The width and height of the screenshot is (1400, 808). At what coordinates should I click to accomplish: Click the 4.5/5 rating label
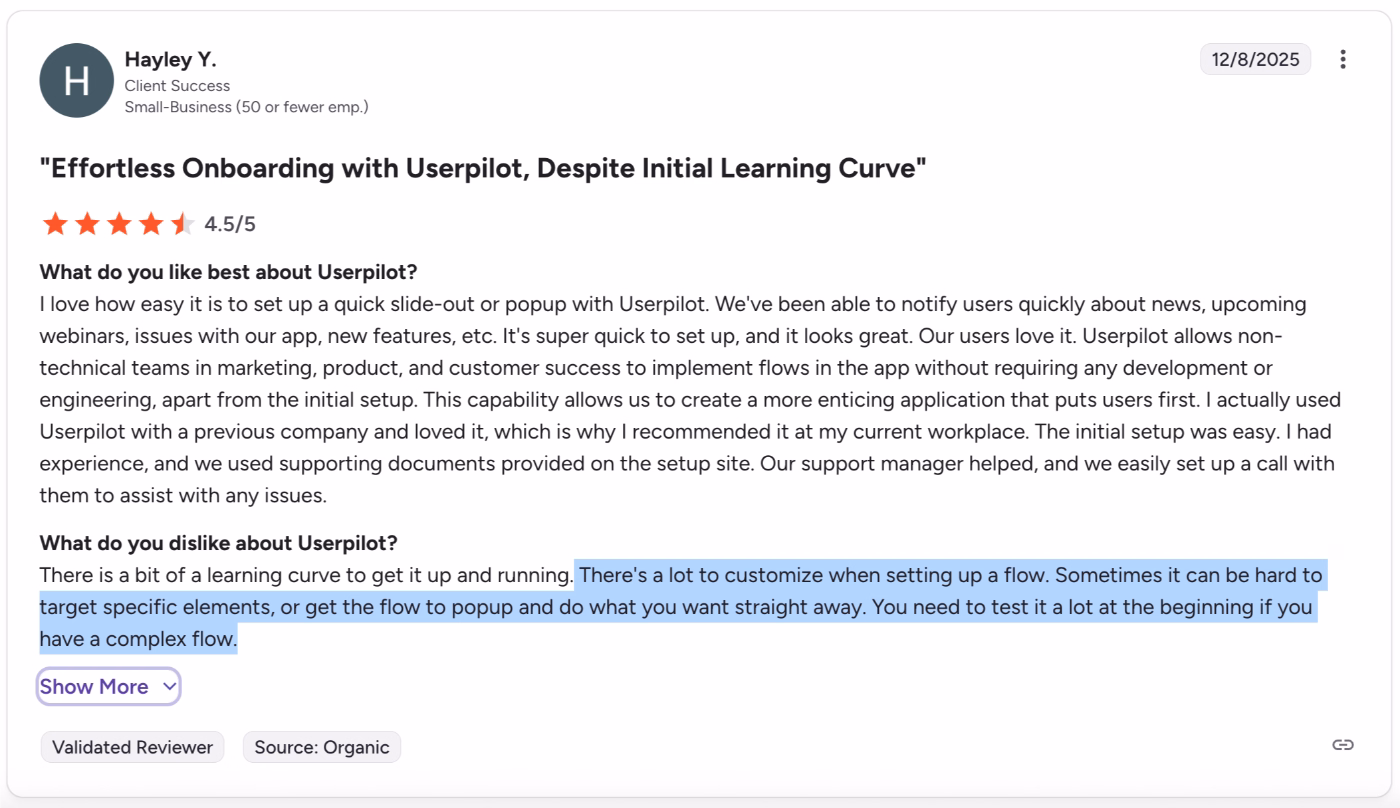[229, 223]
